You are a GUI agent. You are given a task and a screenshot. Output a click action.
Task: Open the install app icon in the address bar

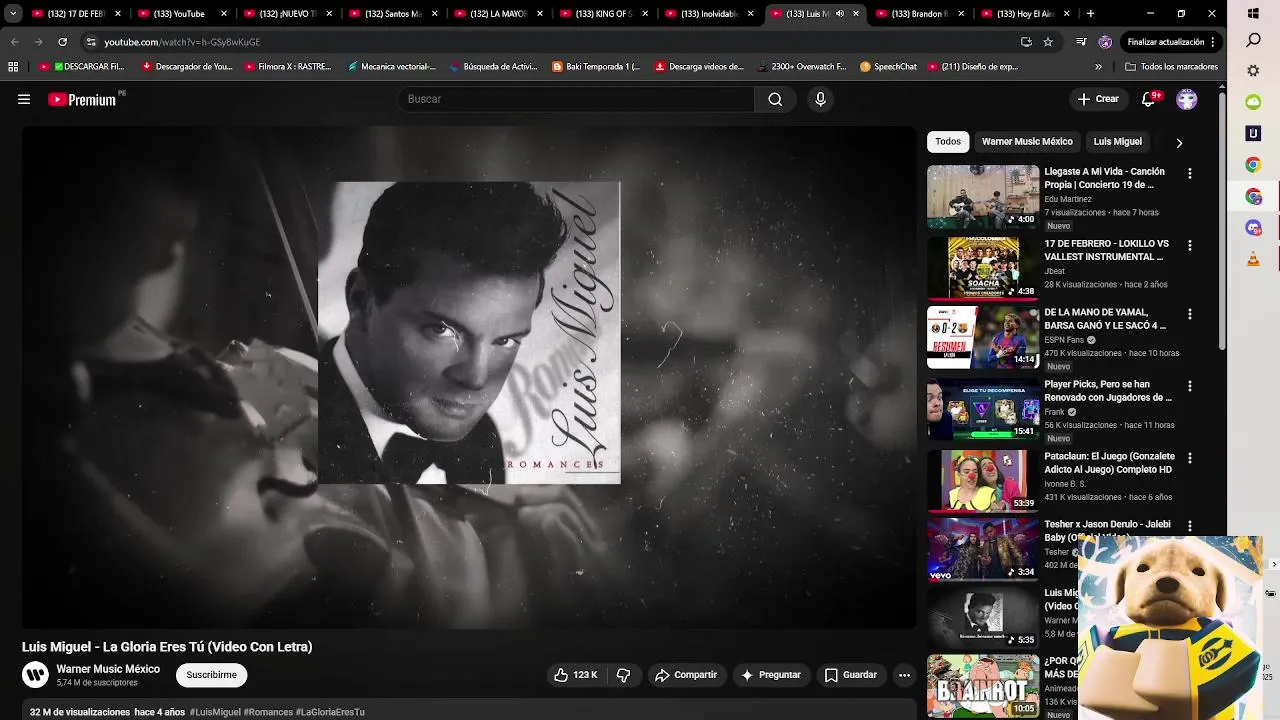click(1026, 42)
